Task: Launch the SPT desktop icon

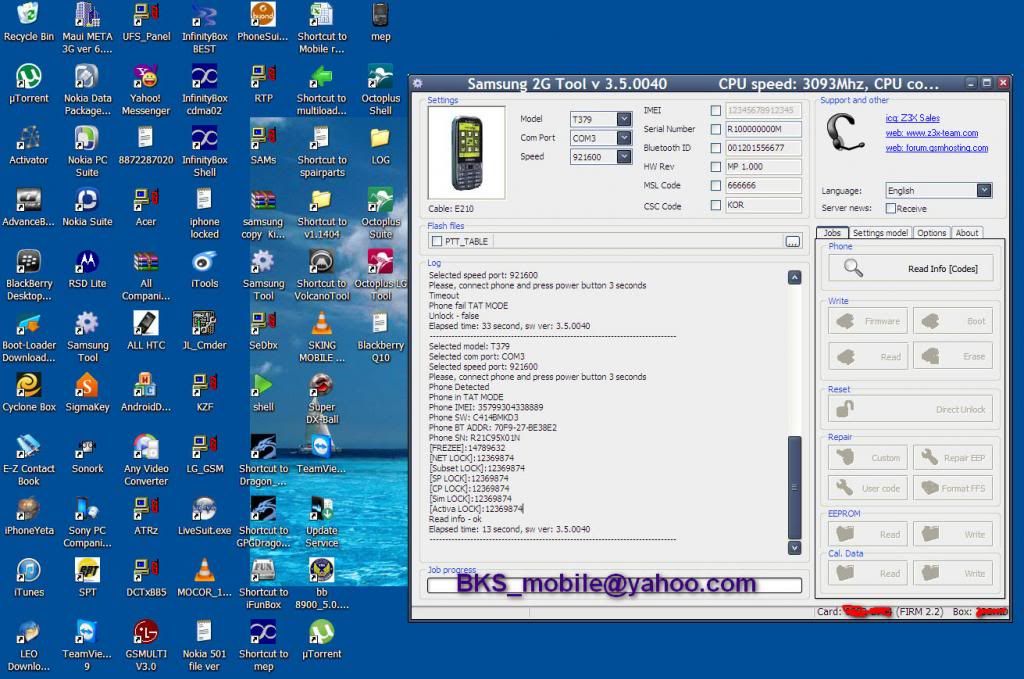Action: [x=87, y=578]
